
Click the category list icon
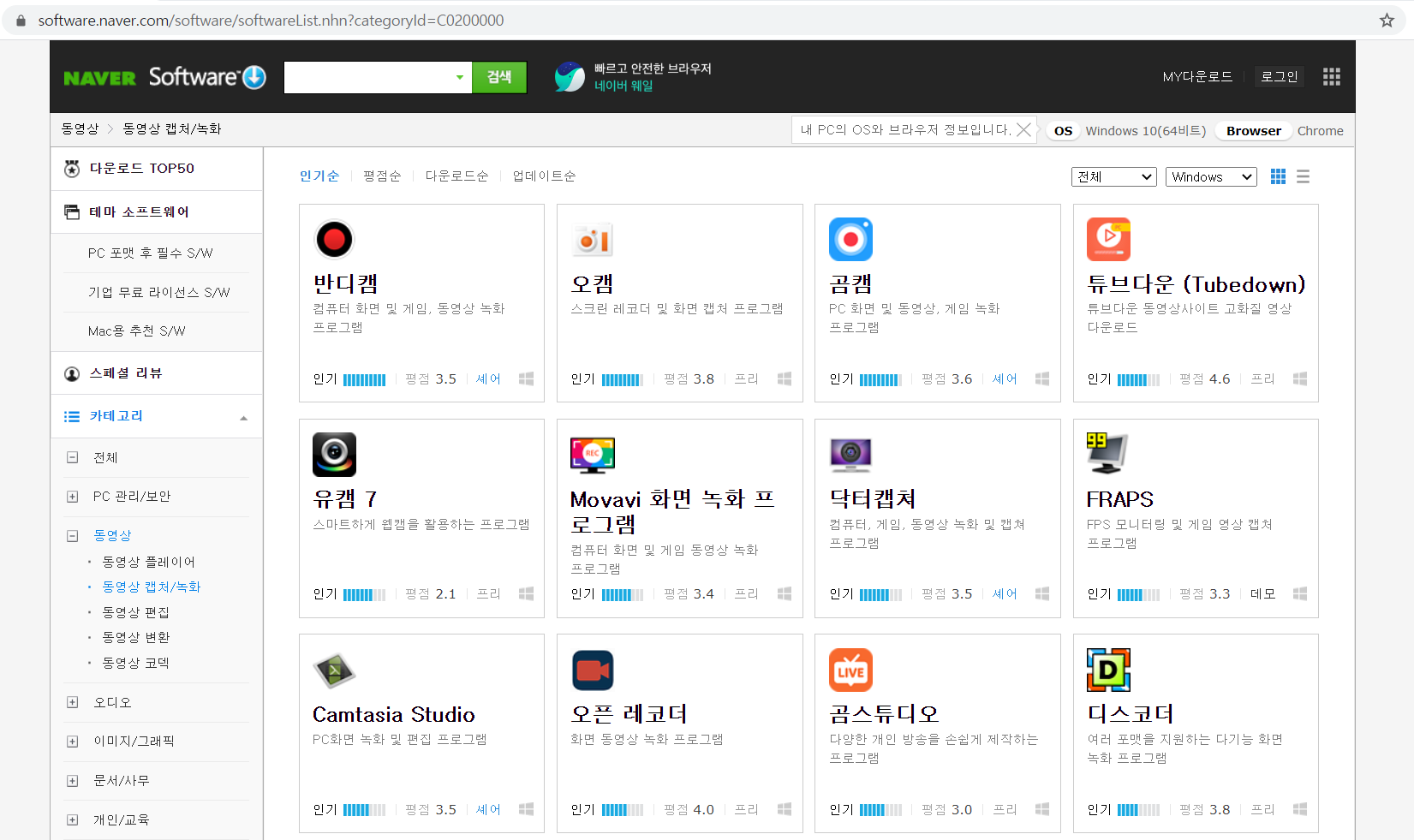[72, 416]
